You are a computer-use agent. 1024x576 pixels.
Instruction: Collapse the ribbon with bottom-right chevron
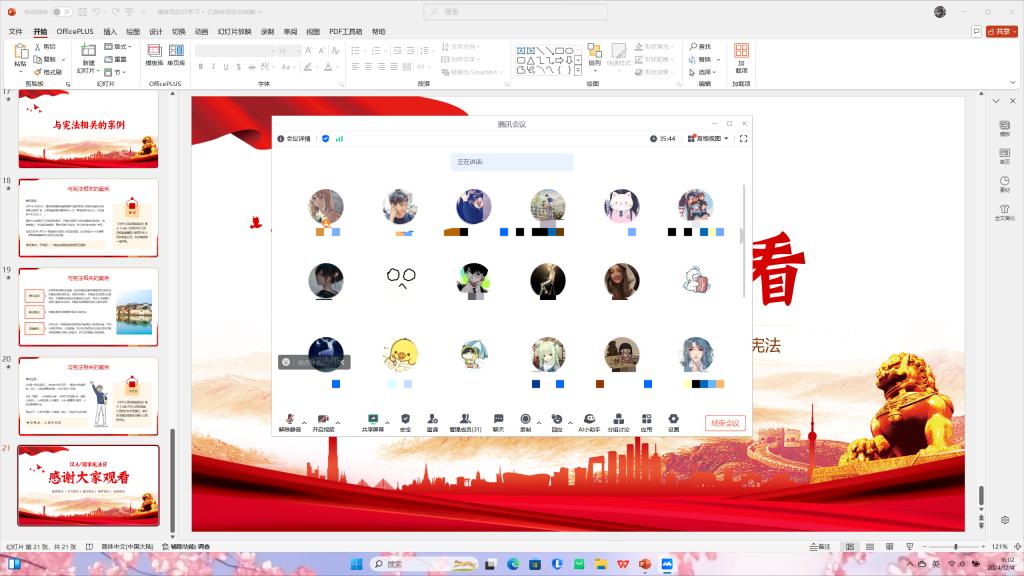click(1012, 83)
